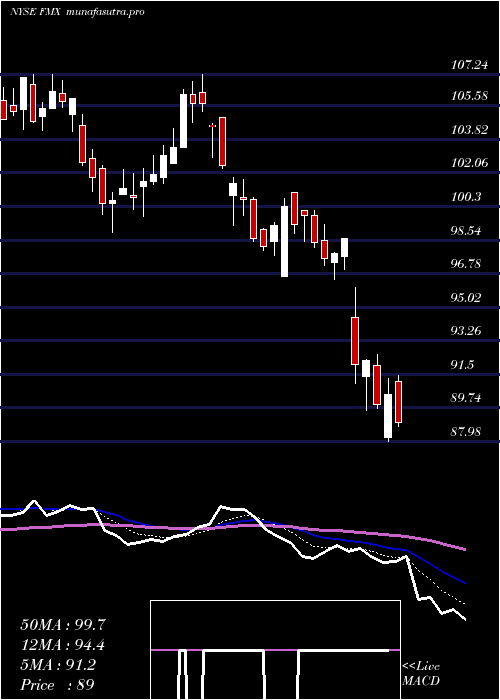500x700 pixels.
Task: Click the 5MA : 91.2 readout
Action: click(x=58, y=665)
